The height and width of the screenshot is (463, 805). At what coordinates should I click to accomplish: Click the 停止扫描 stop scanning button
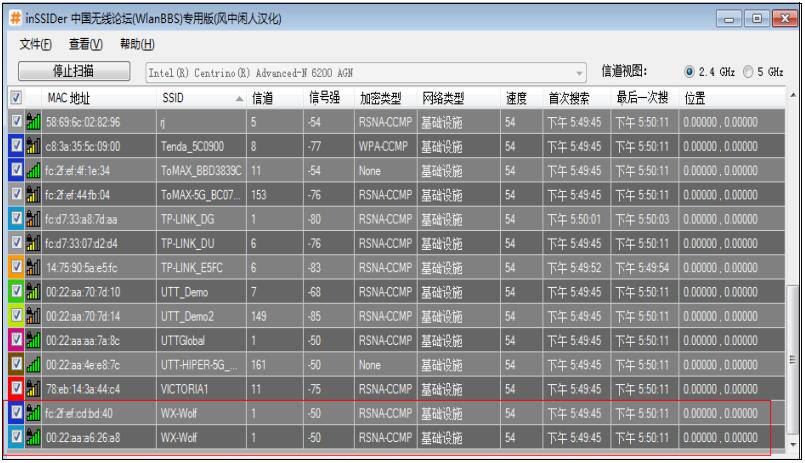click(74, 71)
